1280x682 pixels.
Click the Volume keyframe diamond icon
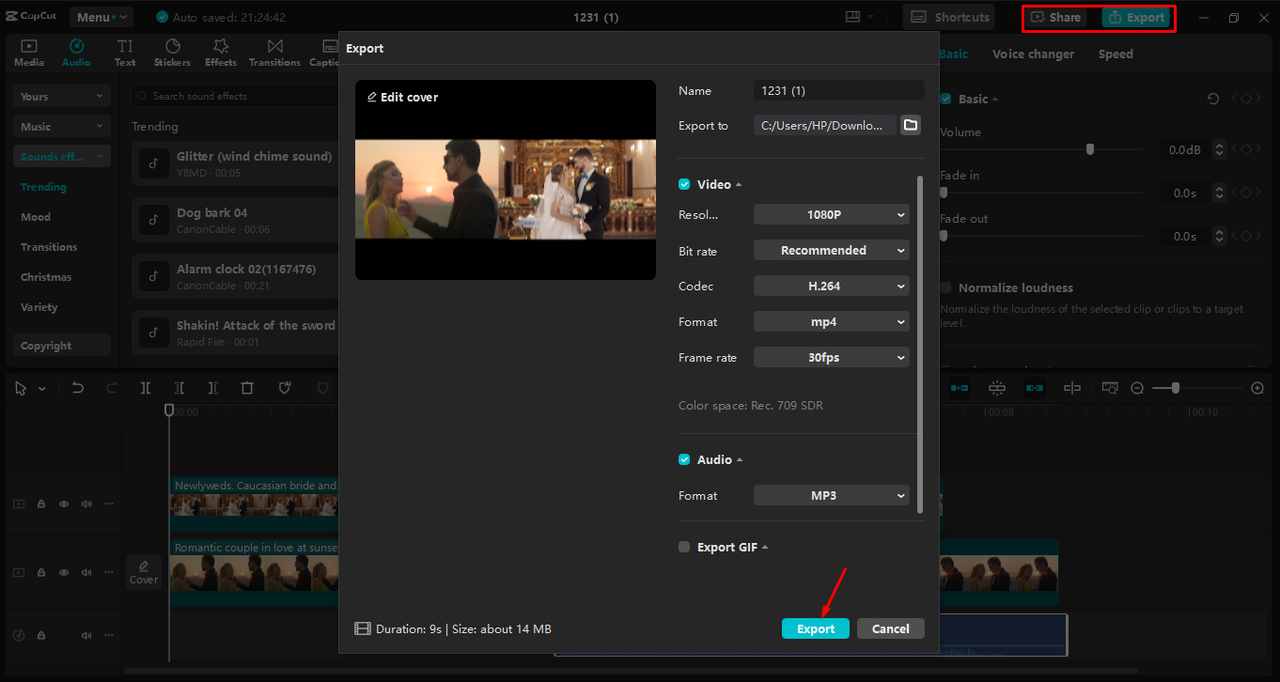point(1246,149)
